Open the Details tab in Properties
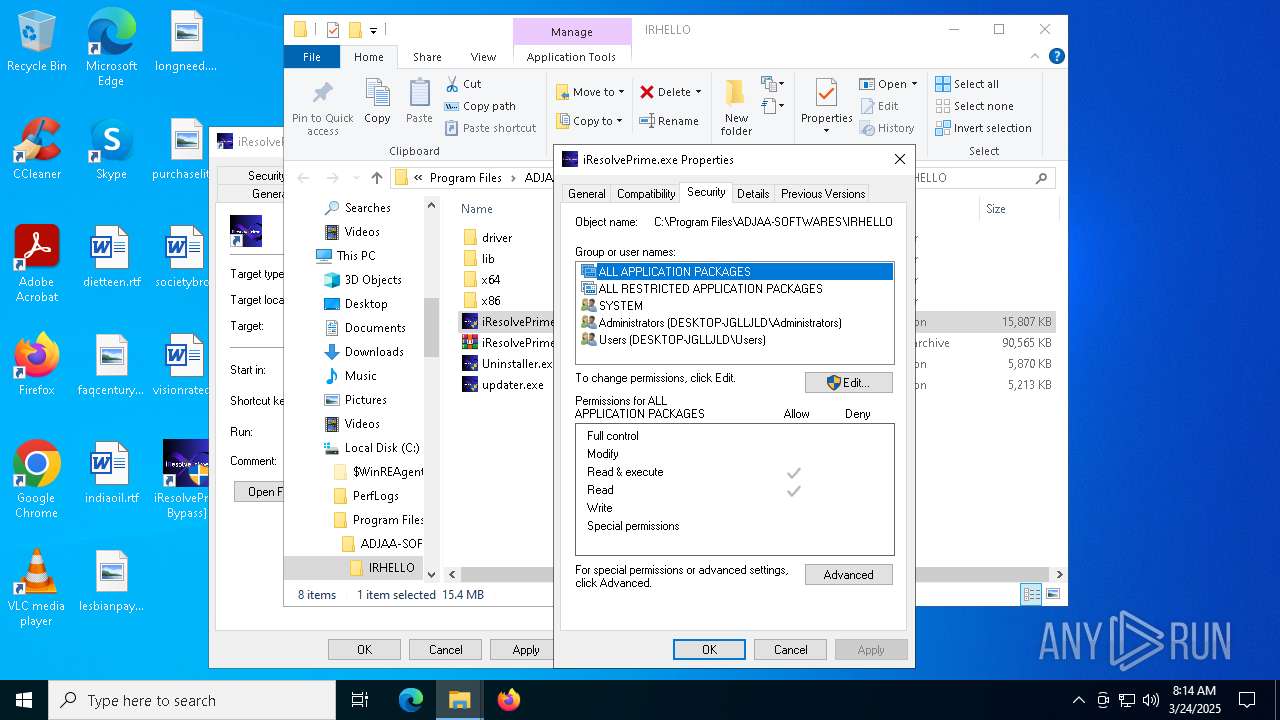The width and height of the screenshot is (1280, 720). tap(753, 194)
